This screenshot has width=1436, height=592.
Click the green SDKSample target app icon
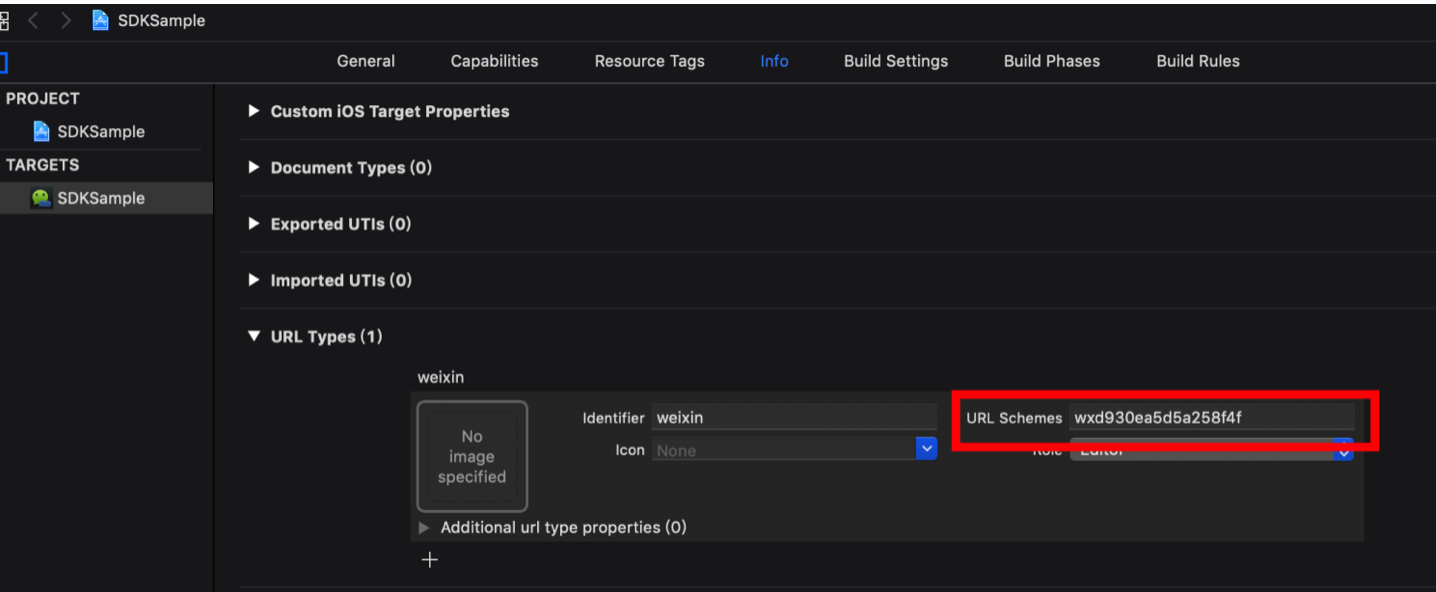coord(41,198)
